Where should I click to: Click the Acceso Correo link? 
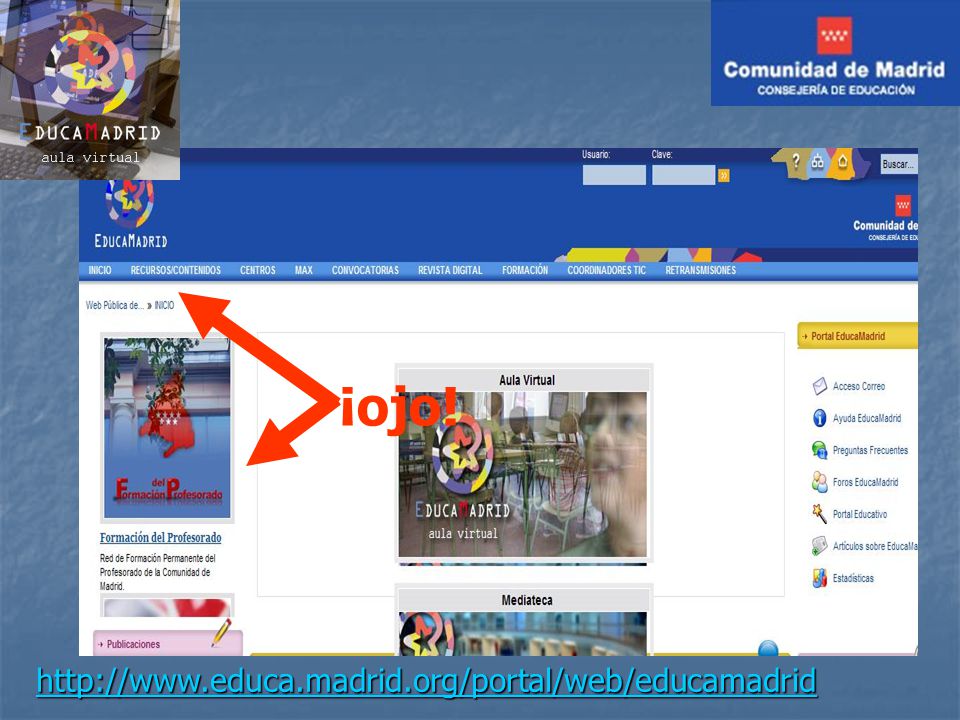click(x=859, y=386)
